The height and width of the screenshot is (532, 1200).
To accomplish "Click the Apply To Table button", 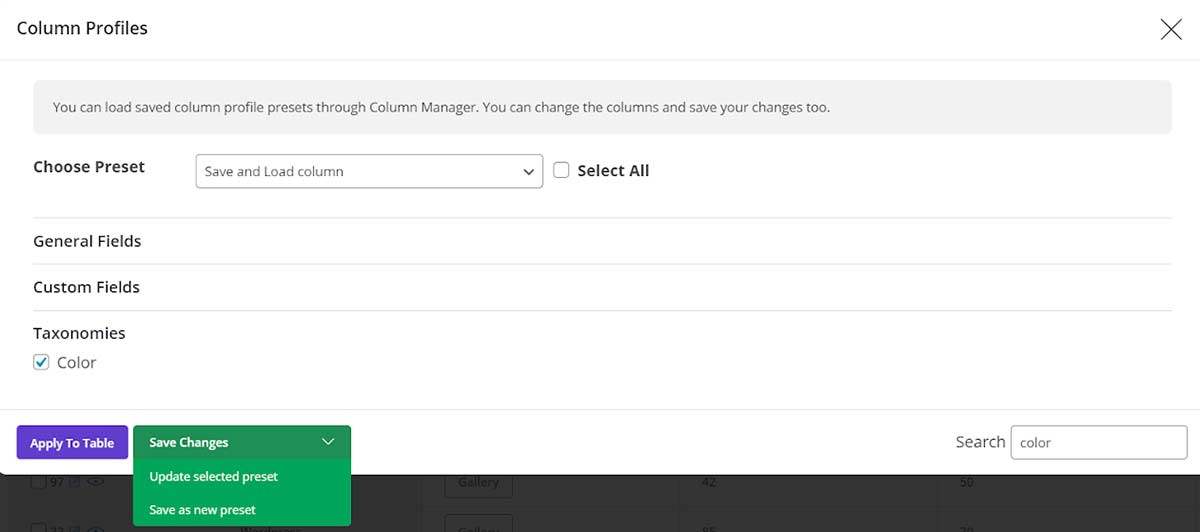I will [x=72, y=443].
